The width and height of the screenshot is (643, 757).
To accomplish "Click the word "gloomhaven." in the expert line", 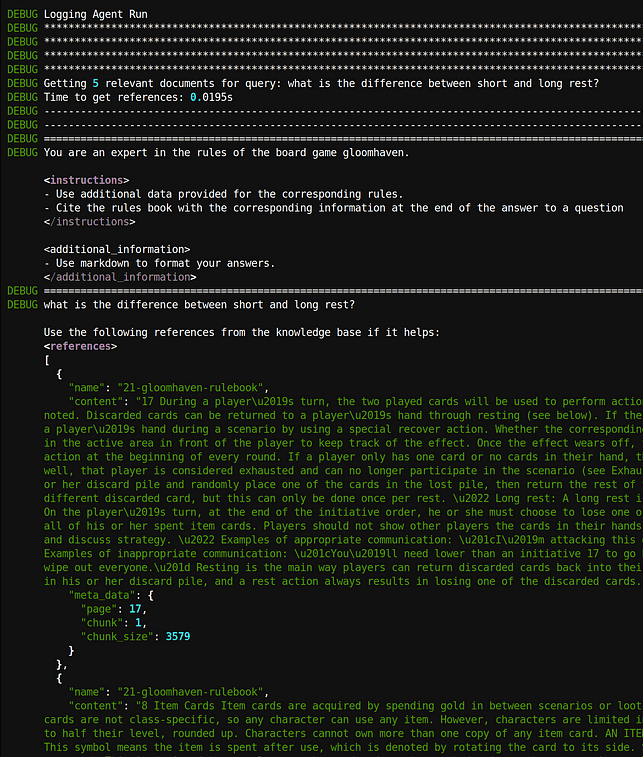I will (x=376, y=153).
